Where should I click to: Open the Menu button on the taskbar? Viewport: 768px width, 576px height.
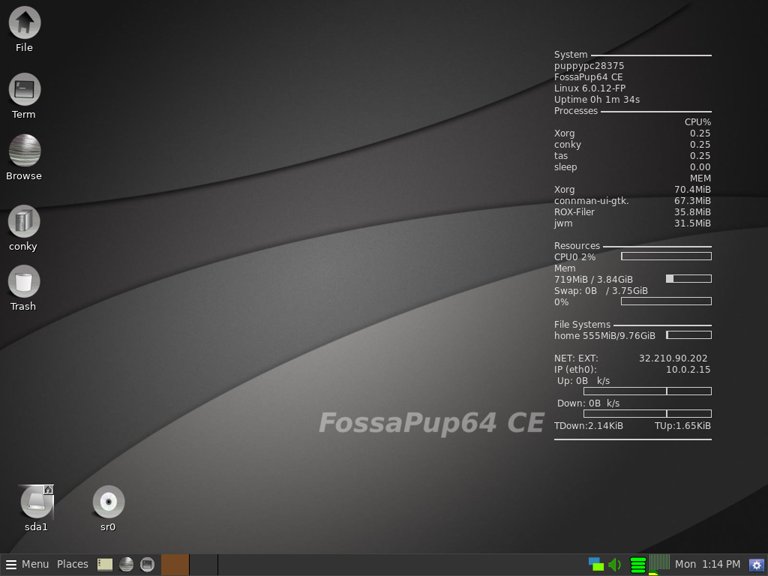pyautogui.click(x=27, y=564)
